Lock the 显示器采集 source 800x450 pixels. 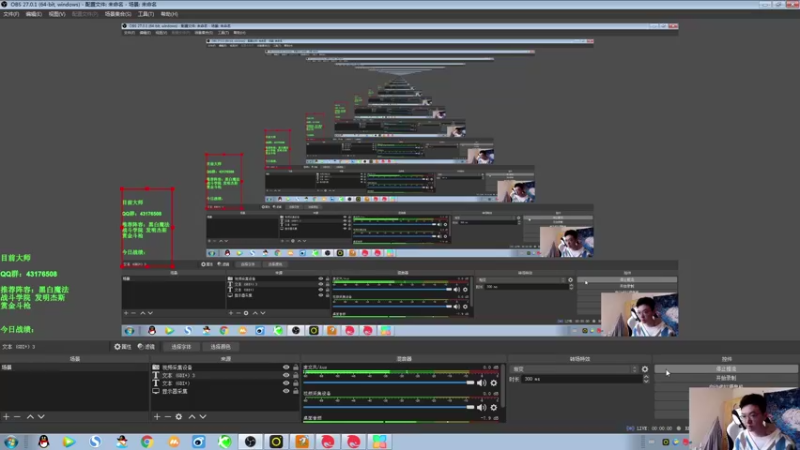pyautogui.click(x=296, y=391)
